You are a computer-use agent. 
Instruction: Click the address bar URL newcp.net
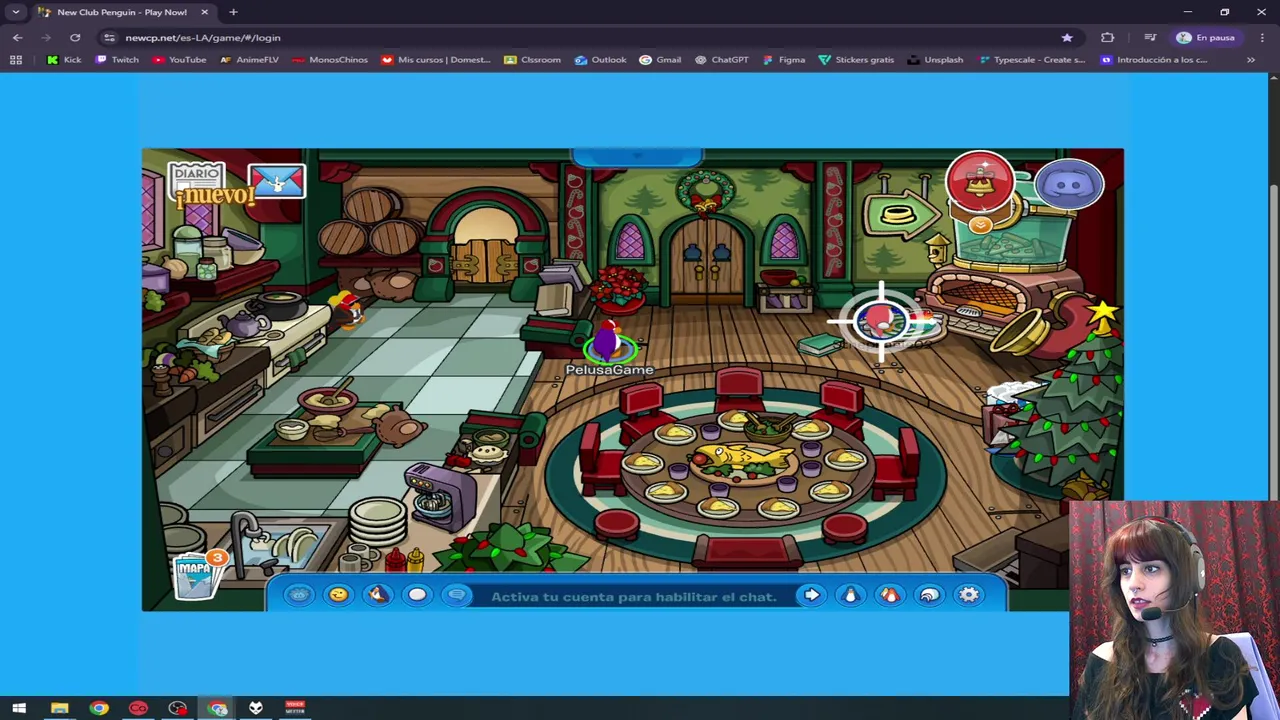coord(203,37)
